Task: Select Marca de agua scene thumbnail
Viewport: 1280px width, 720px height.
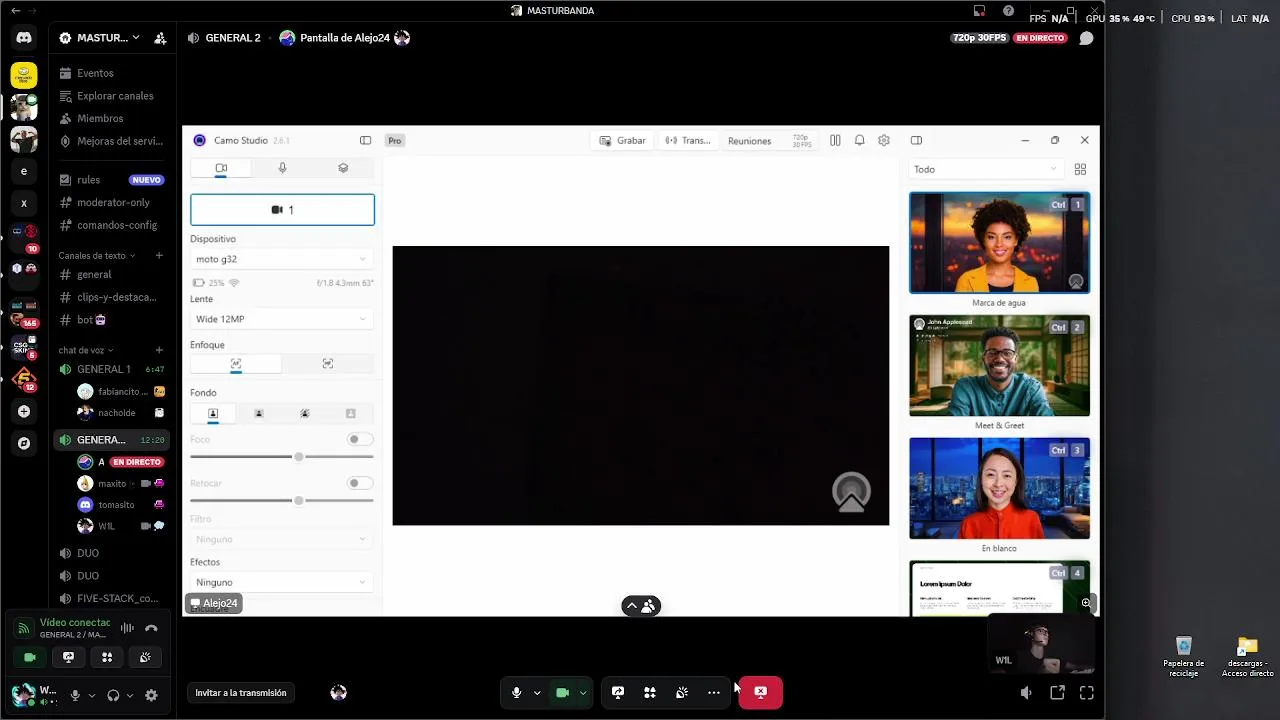Action: (x=999, y=243)
